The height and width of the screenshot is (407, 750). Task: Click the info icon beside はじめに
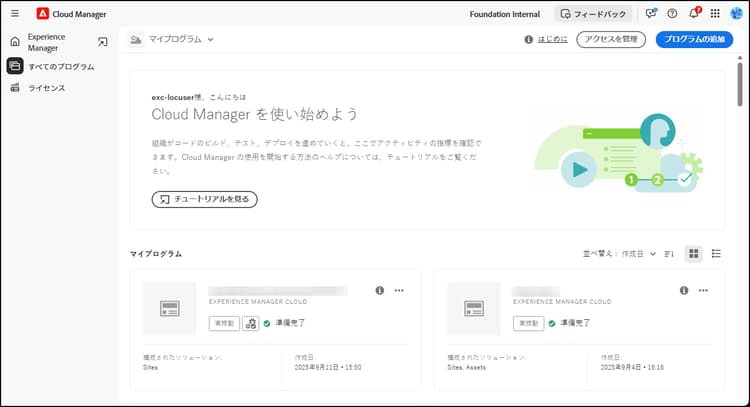pyautogui.click(x=529, y=39)
